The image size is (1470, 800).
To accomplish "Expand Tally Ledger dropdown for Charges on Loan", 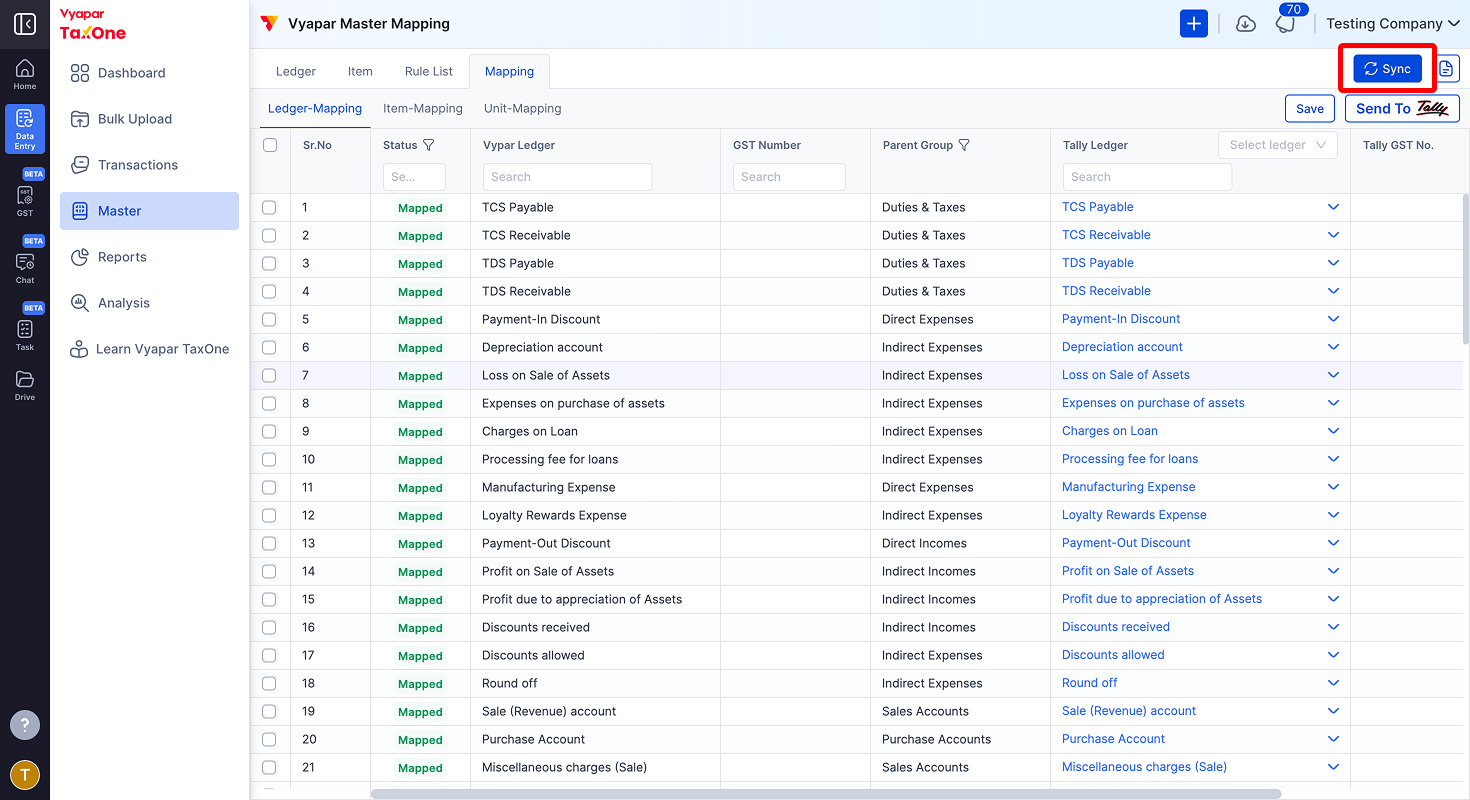I will click(1333, 431).
